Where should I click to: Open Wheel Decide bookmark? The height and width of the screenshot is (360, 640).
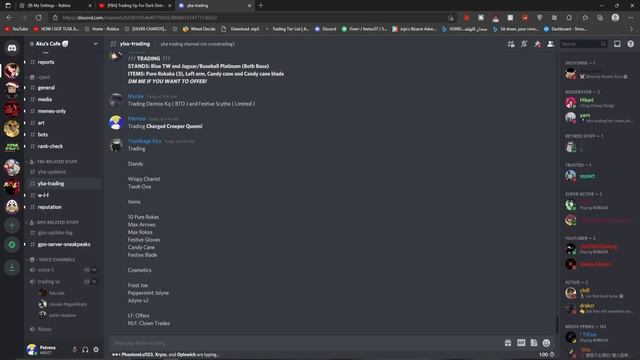tap(199, 29)
